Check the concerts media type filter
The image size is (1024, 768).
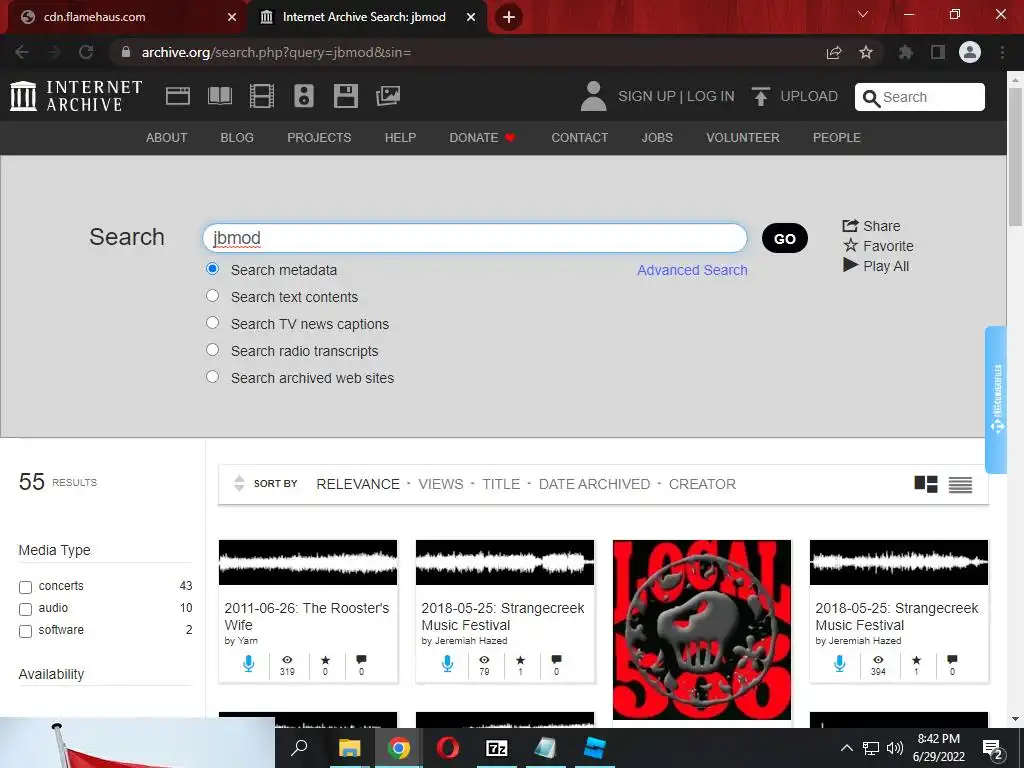click(x=25, y=587)
